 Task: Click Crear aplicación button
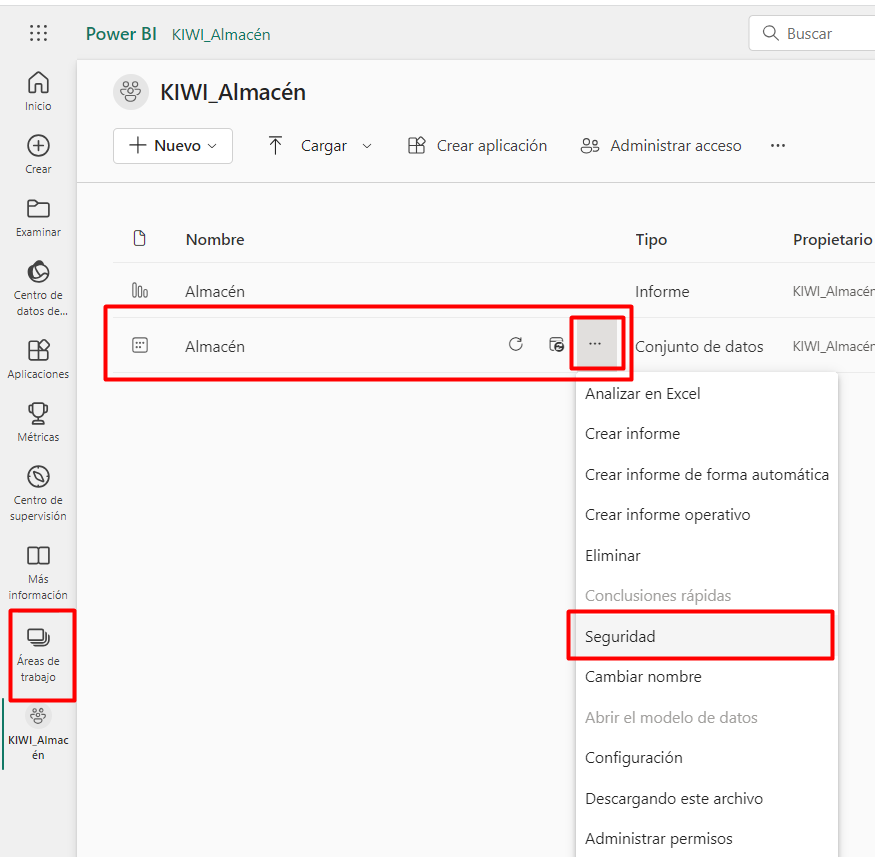pos(477,146)
